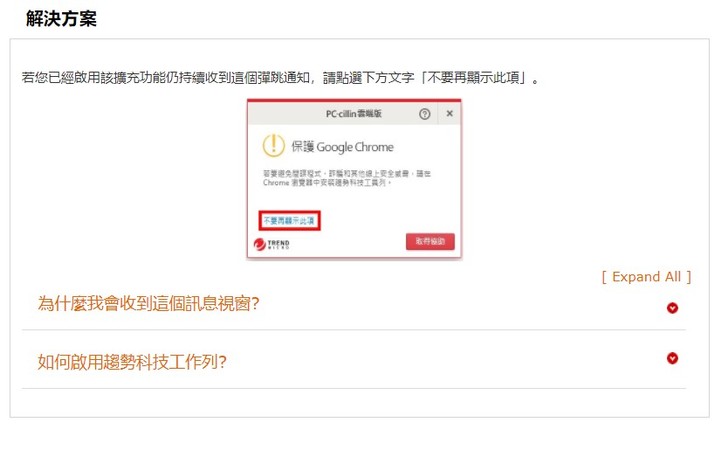Click the PC-cillin 雲端版 dialog title
The image size is (728, 450).
pos(354,114)
